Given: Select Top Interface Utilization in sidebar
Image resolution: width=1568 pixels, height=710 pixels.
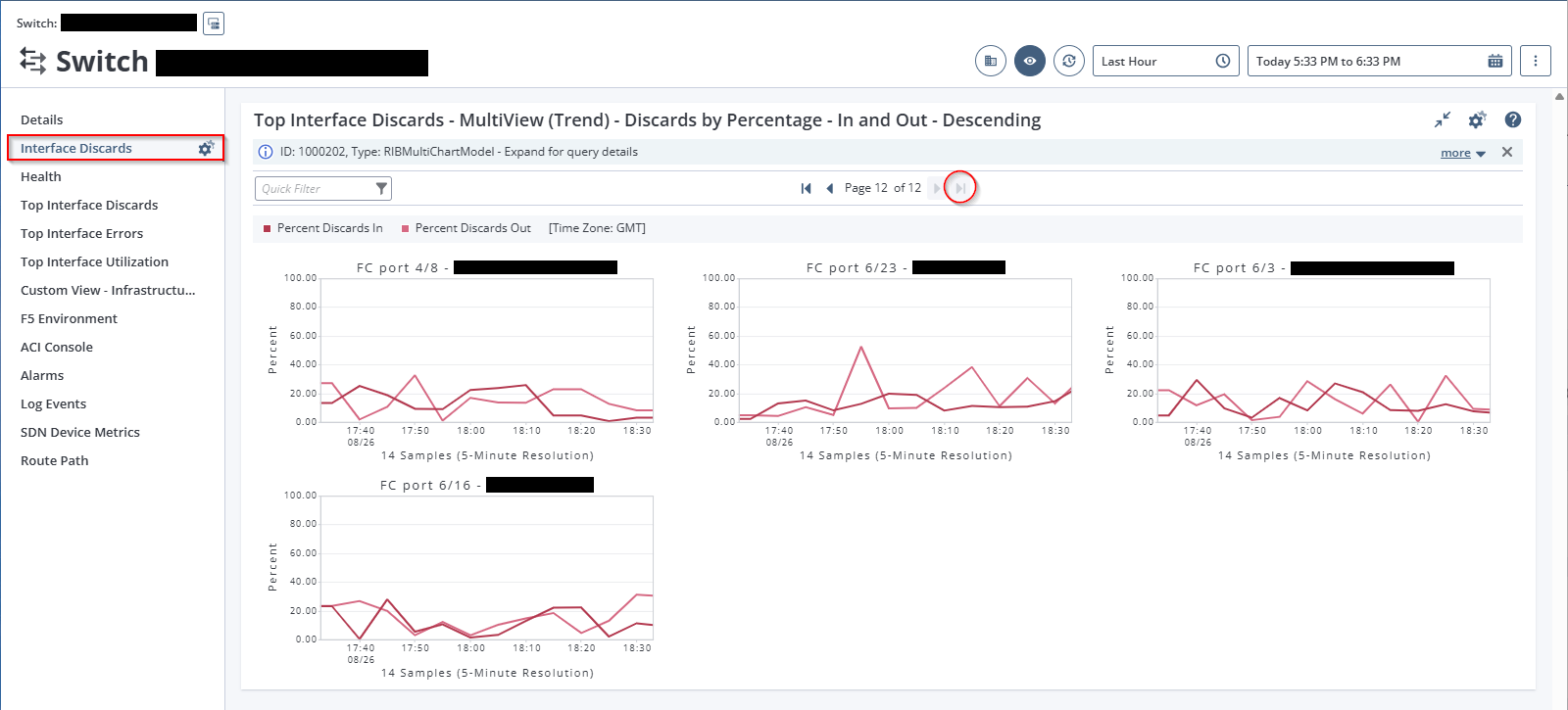Looking at the screenshot, I should (94, 261).
